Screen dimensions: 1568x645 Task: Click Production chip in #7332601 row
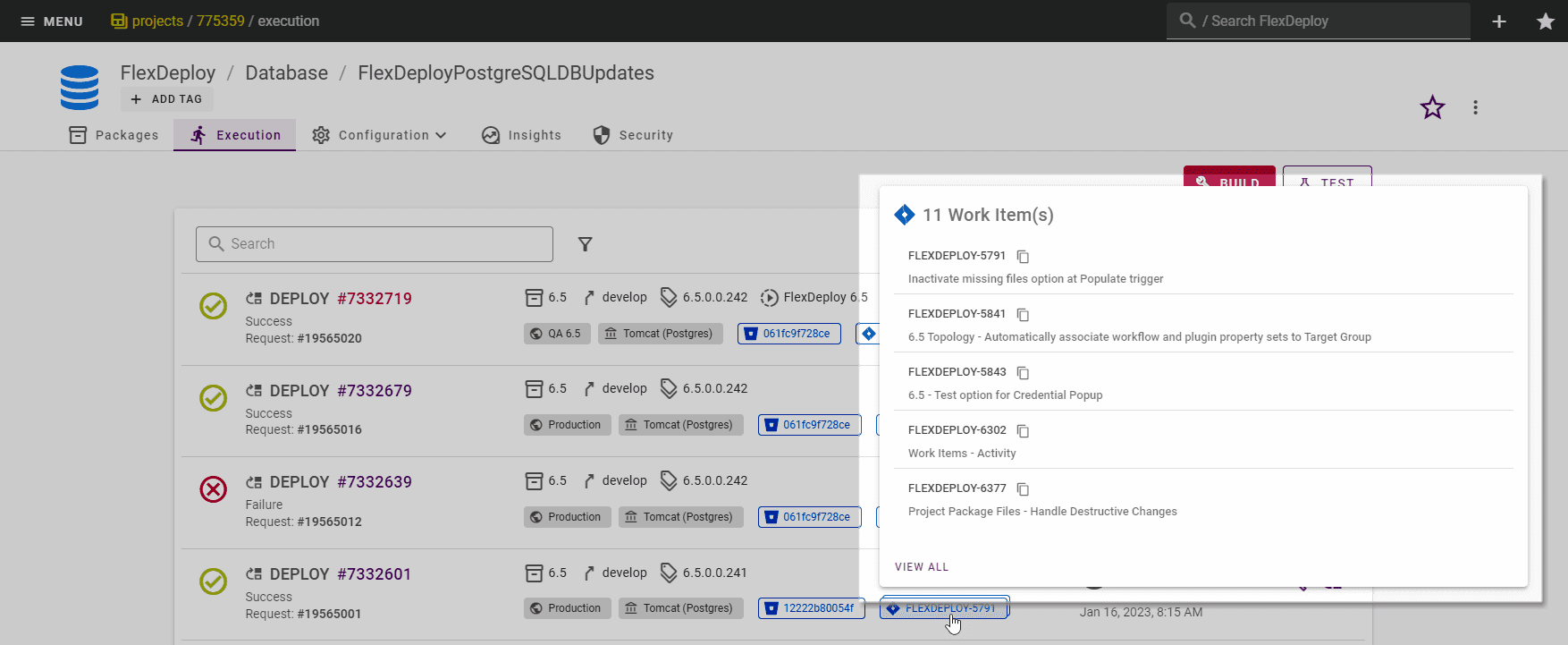[568, 608]
